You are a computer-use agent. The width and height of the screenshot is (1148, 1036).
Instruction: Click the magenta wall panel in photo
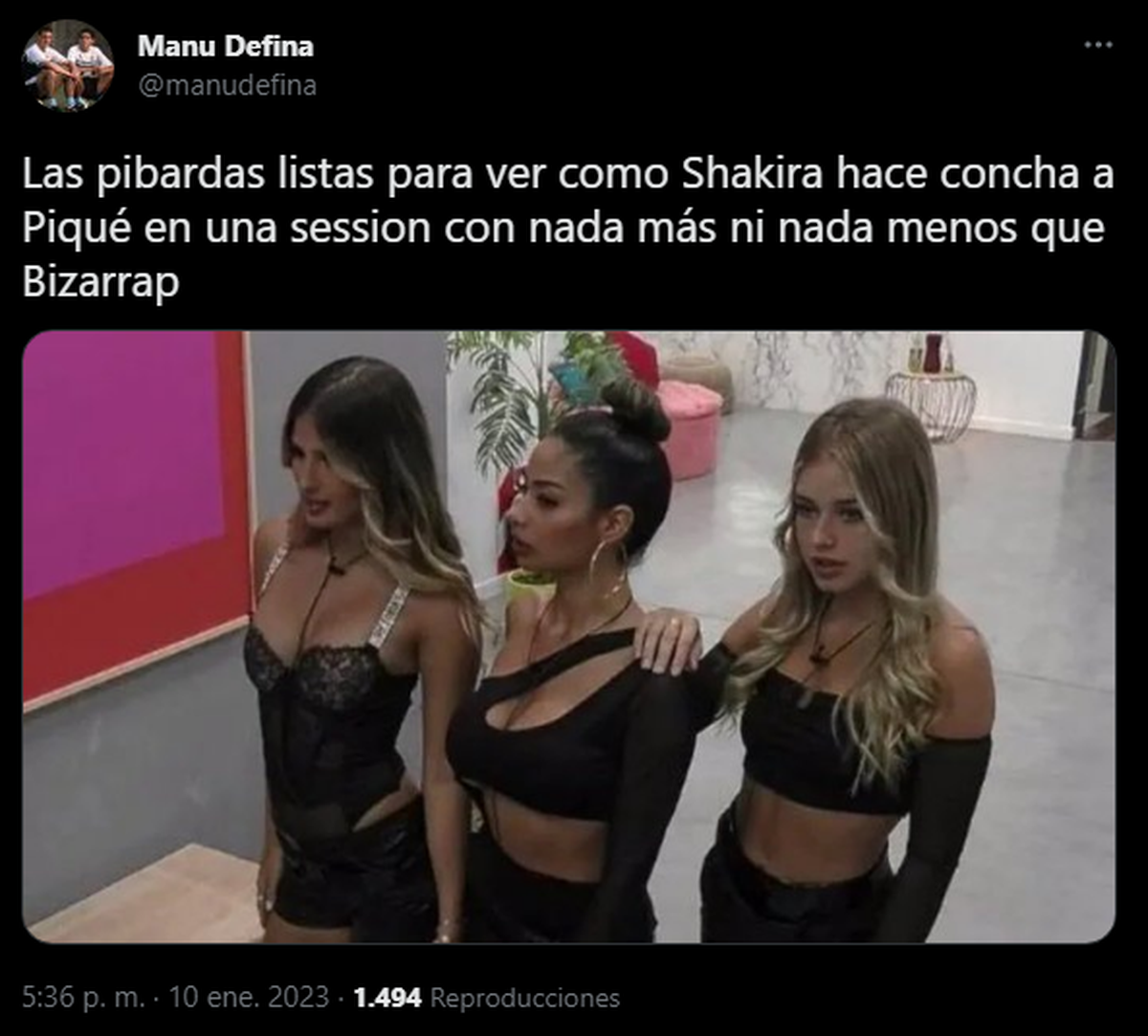(x=123, y=464)
